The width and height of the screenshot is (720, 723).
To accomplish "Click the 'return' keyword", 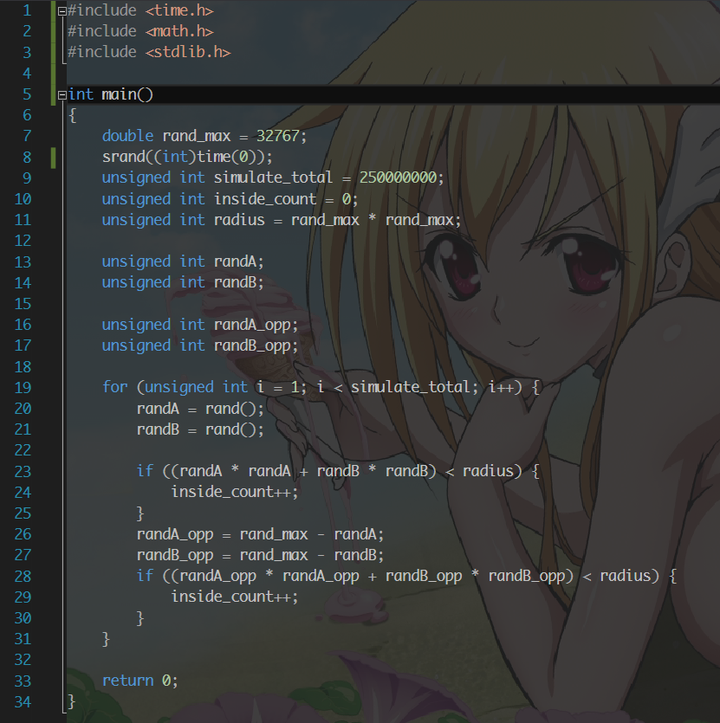I will [x=127, y=680].
